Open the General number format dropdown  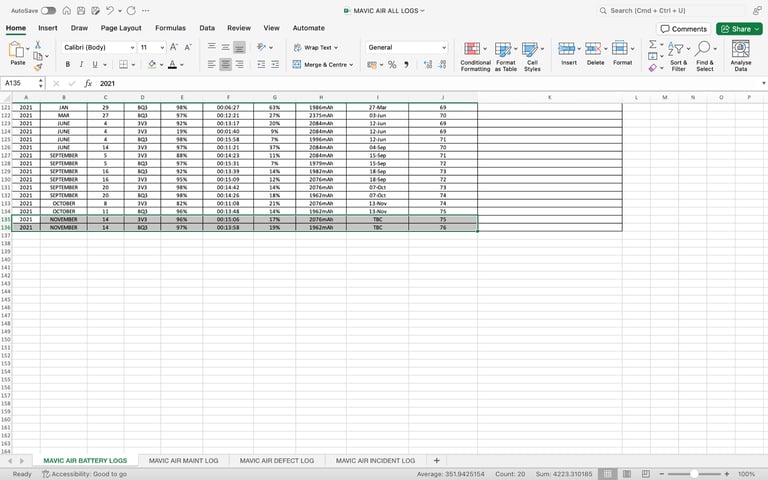444,48
